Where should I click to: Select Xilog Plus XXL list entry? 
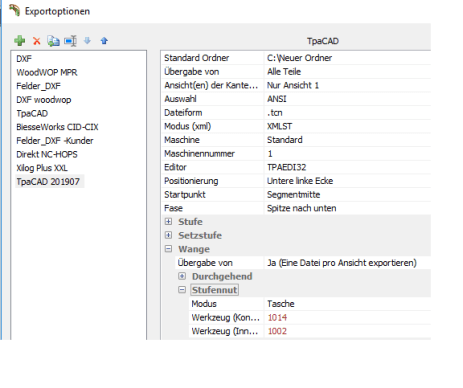click(42, 168)
